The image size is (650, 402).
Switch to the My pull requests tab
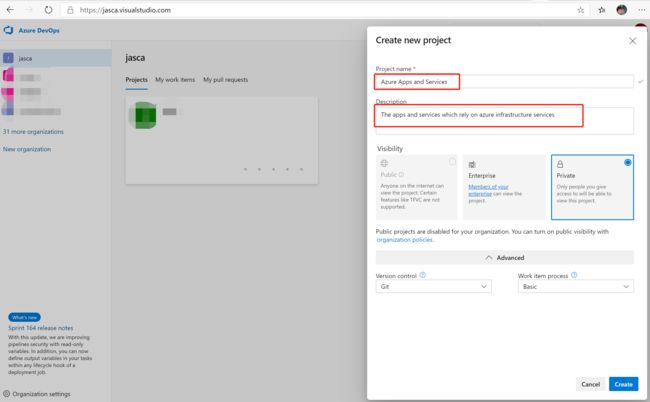(x=226, y=80)
